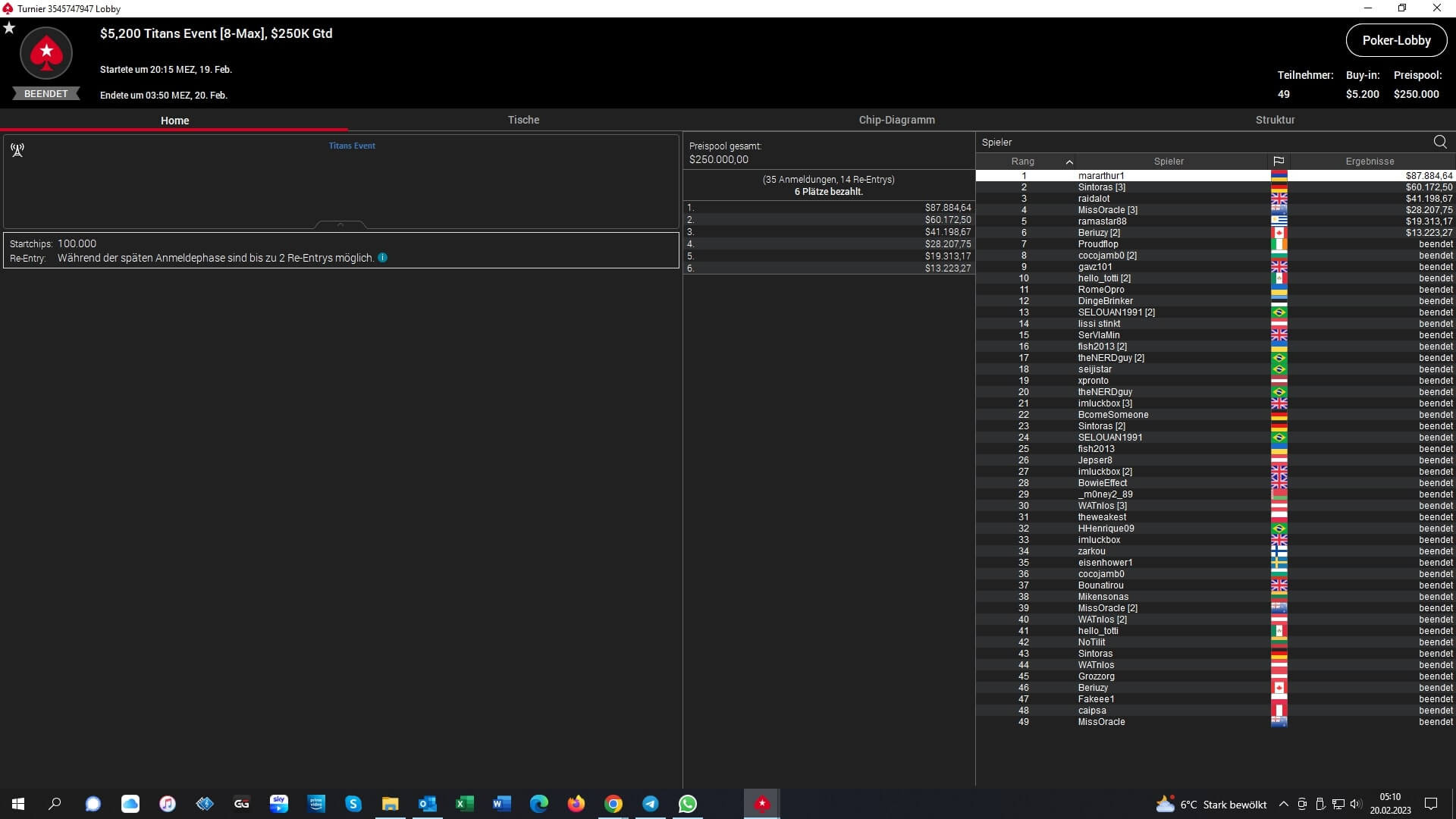Select player row Mikensonas
The height and width of the screenshot is (819, 1456).
coord(1215,597)
